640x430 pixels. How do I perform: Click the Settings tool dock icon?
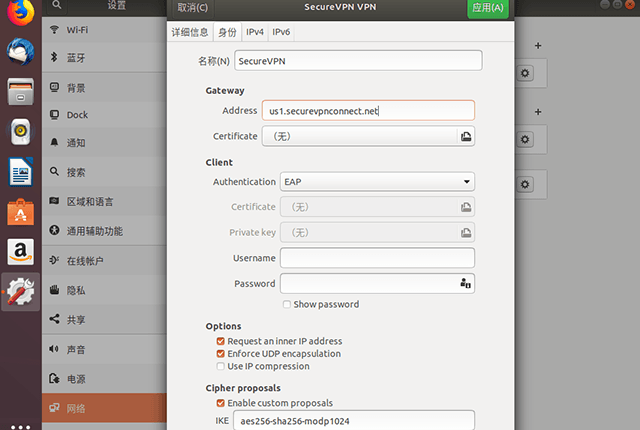pos(20,292)
